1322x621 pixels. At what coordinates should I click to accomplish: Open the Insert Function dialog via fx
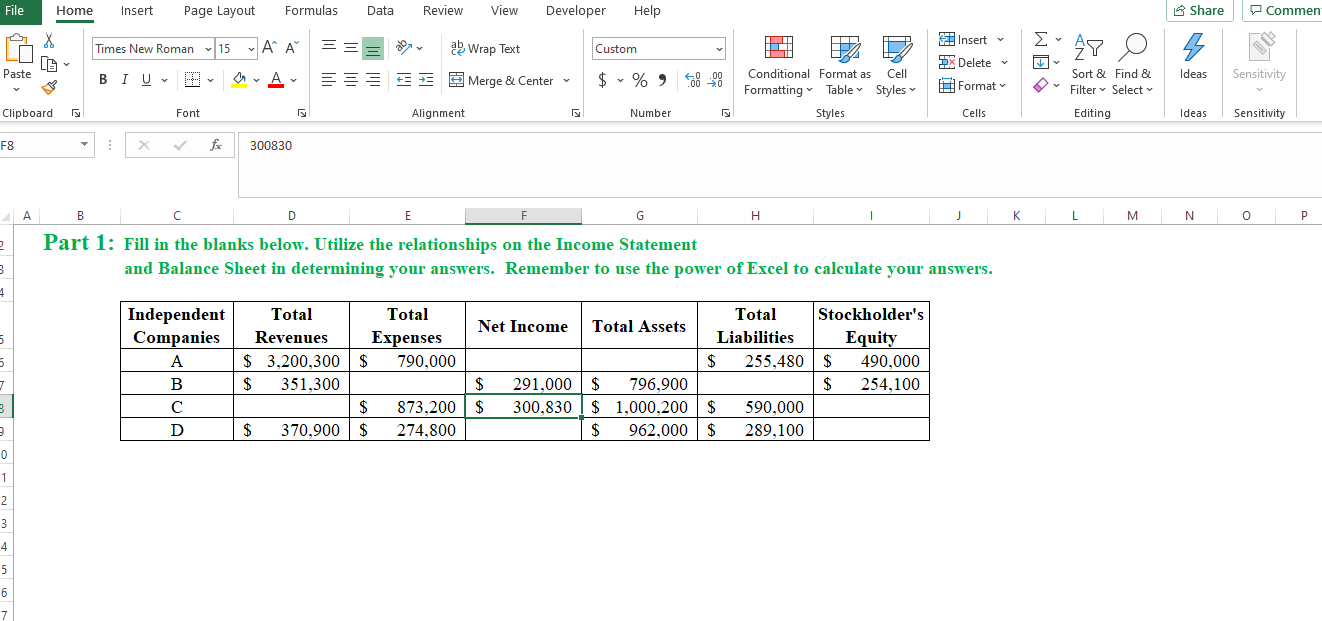point(214,145)
